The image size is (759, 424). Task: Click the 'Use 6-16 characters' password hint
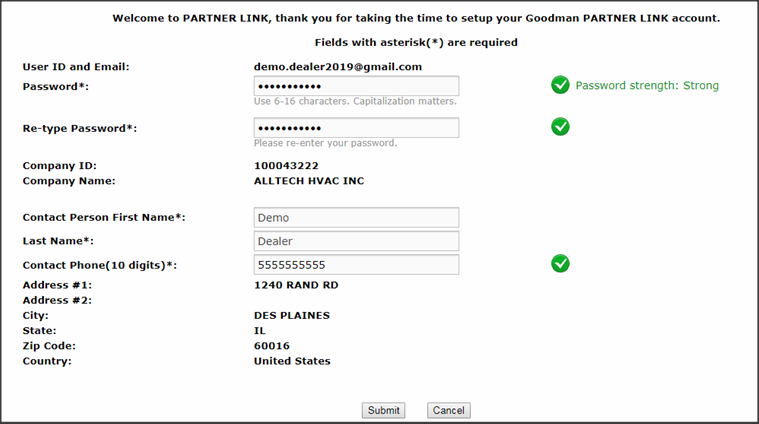point(355,102)
